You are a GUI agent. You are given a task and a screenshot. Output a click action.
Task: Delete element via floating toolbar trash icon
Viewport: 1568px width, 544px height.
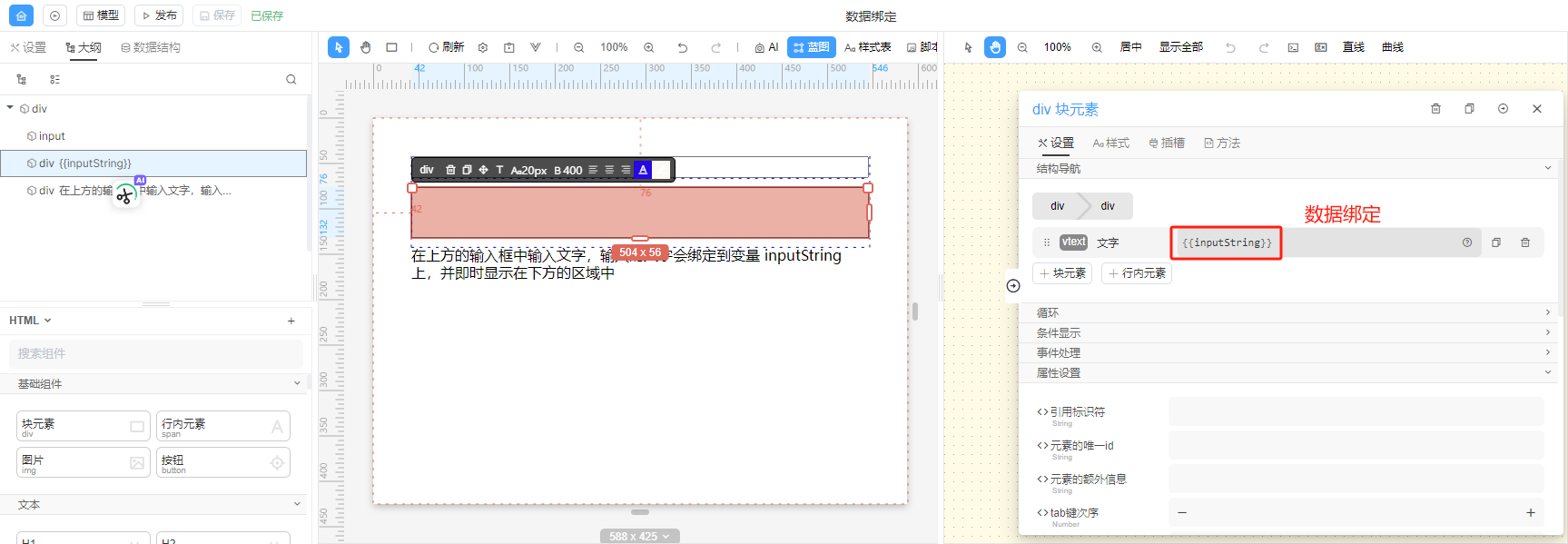[450, 170]
